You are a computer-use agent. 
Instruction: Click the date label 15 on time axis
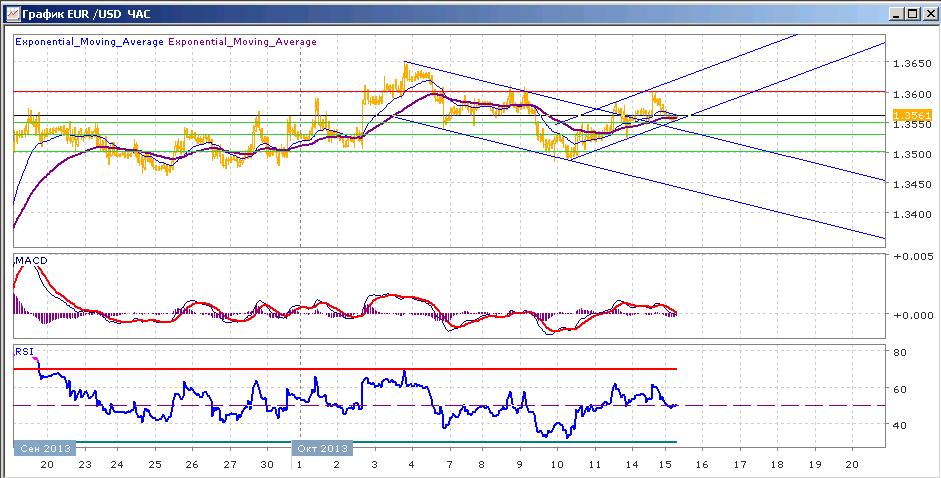666,465
